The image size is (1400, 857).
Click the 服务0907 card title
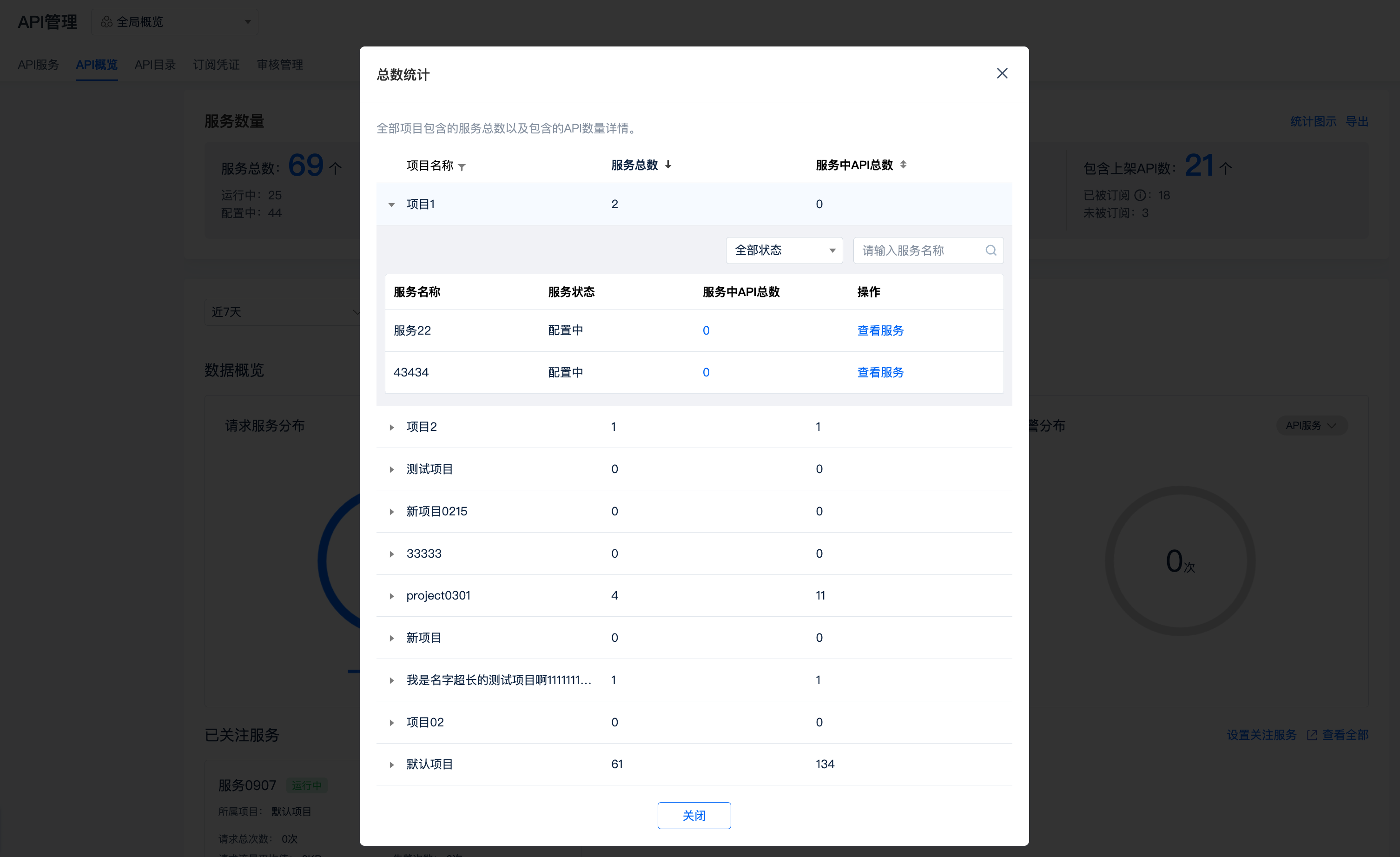coord(247,785)
